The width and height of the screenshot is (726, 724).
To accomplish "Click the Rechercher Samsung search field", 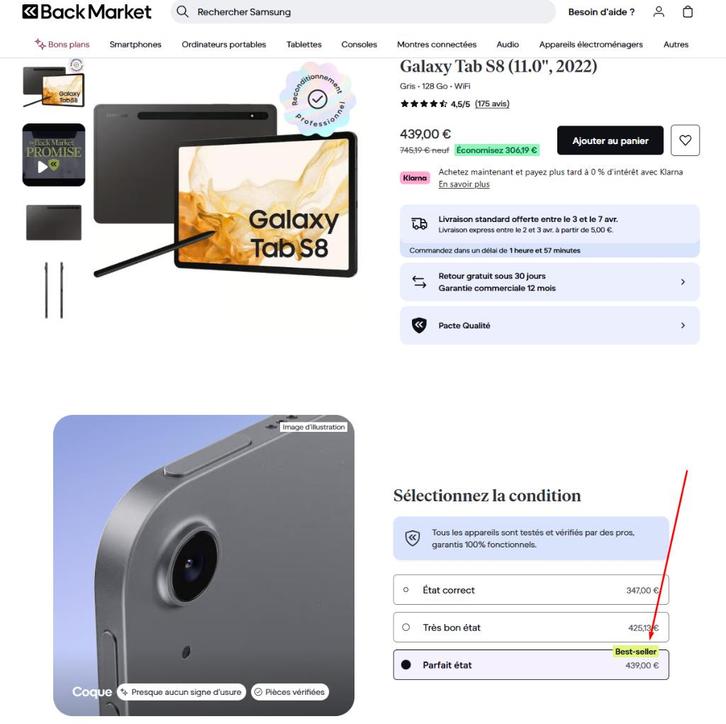I will tap(363, 12).
